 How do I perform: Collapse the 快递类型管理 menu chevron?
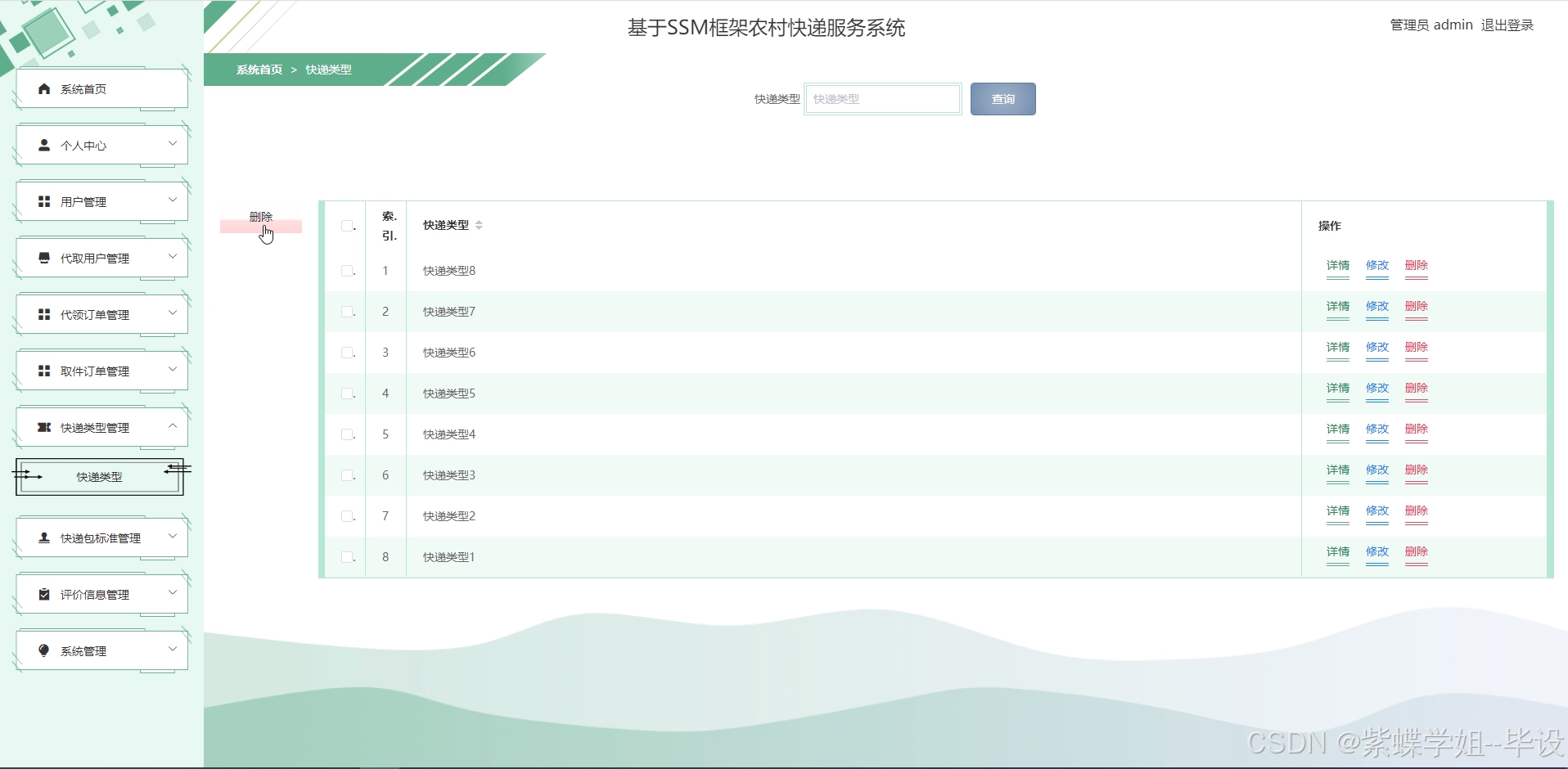tap(173, 425)
